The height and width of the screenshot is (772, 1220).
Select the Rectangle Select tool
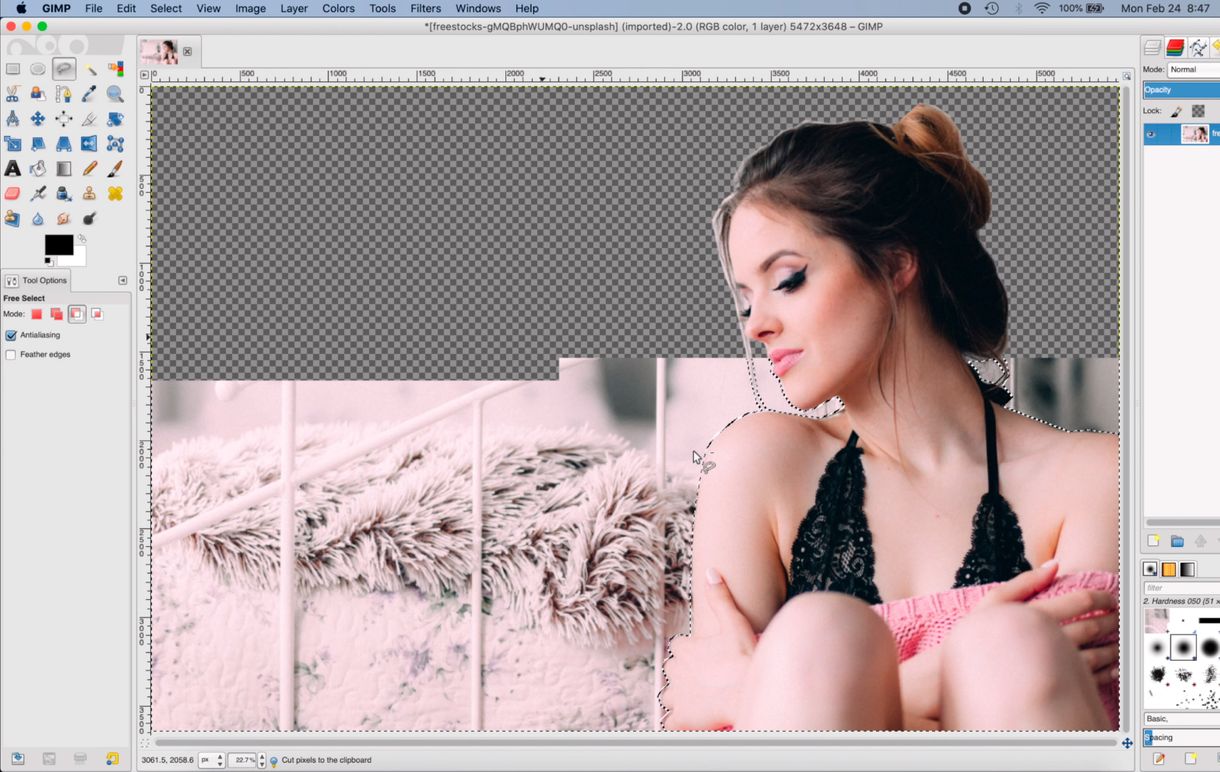click(x=13, y=68)
